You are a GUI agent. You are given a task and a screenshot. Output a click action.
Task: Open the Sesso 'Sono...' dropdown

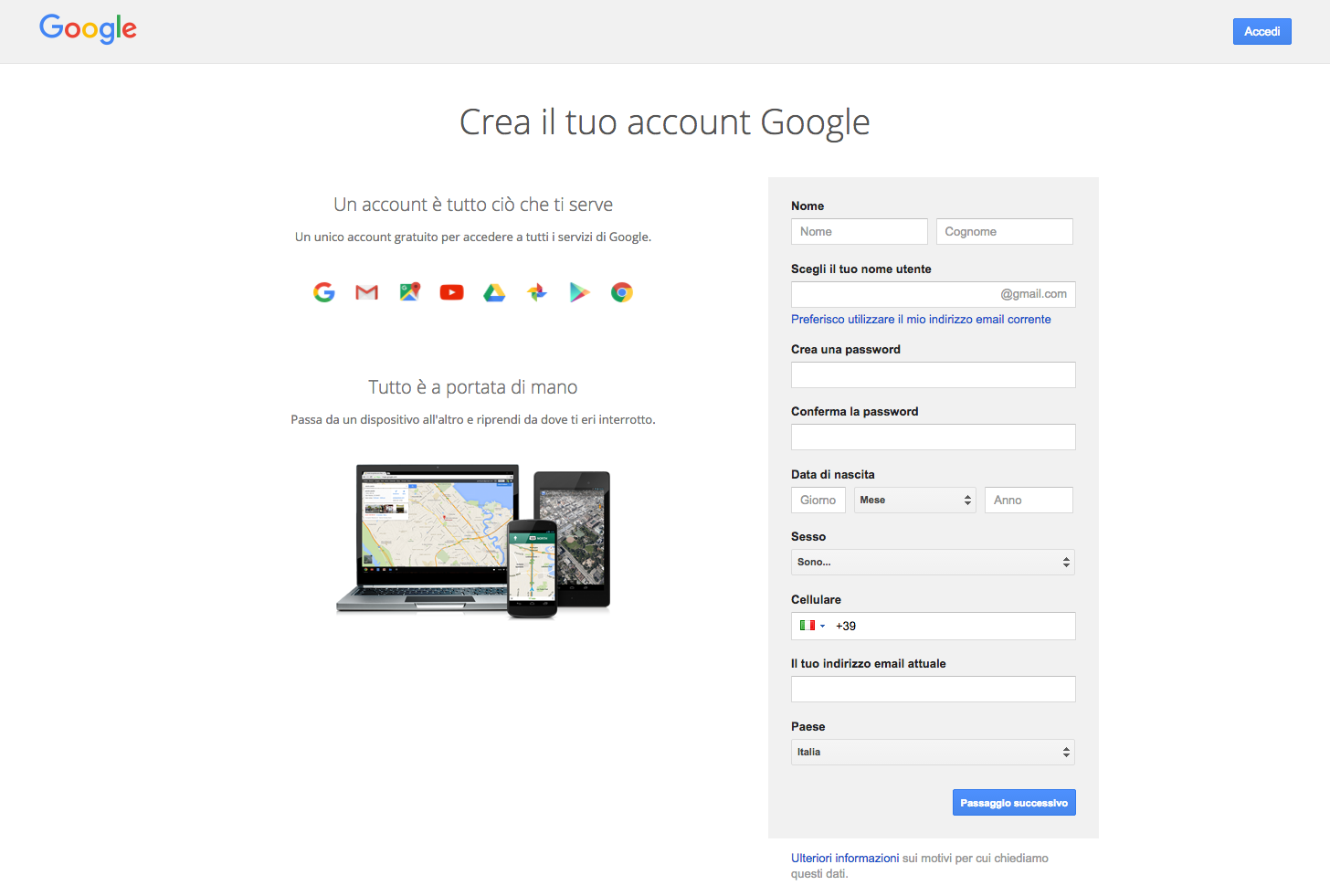[933, 562]
